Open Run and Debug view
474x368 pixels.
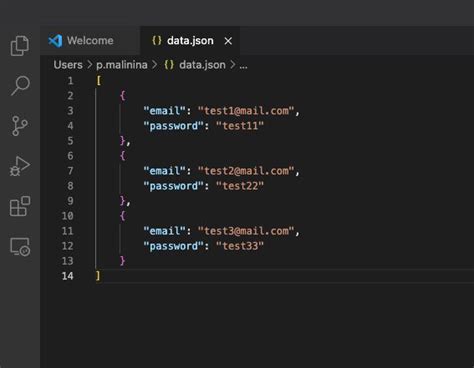[20, 166]
